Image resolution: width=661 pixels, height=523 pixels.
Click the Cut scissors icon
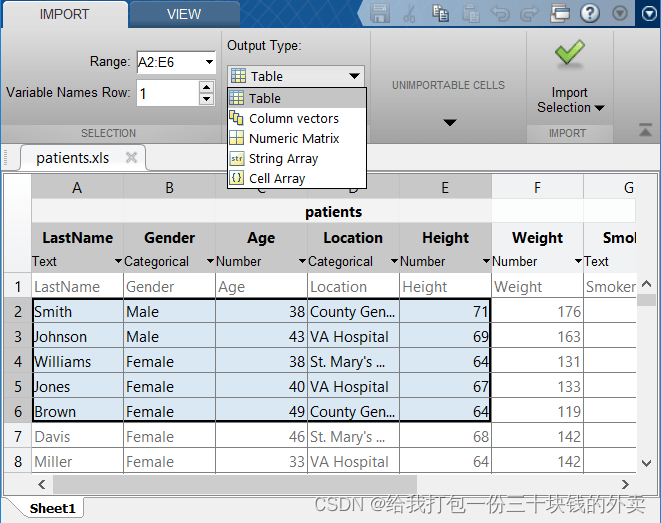click(409, 13)
